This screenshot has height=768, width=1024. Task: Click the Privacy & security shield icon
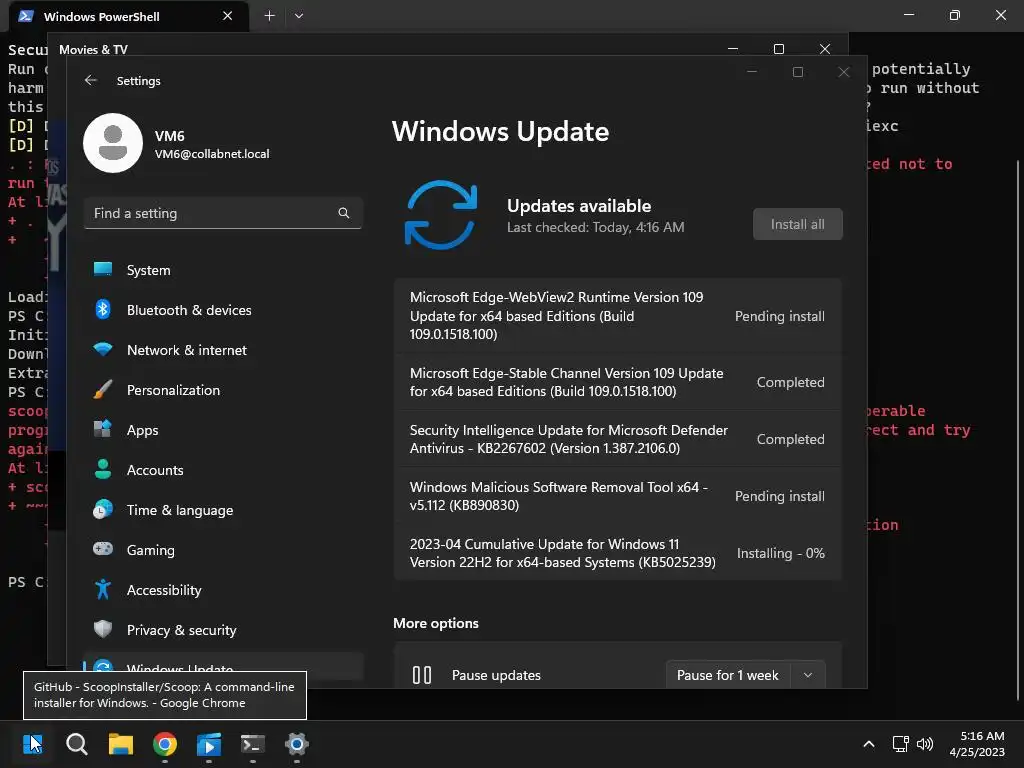[103, 629]
